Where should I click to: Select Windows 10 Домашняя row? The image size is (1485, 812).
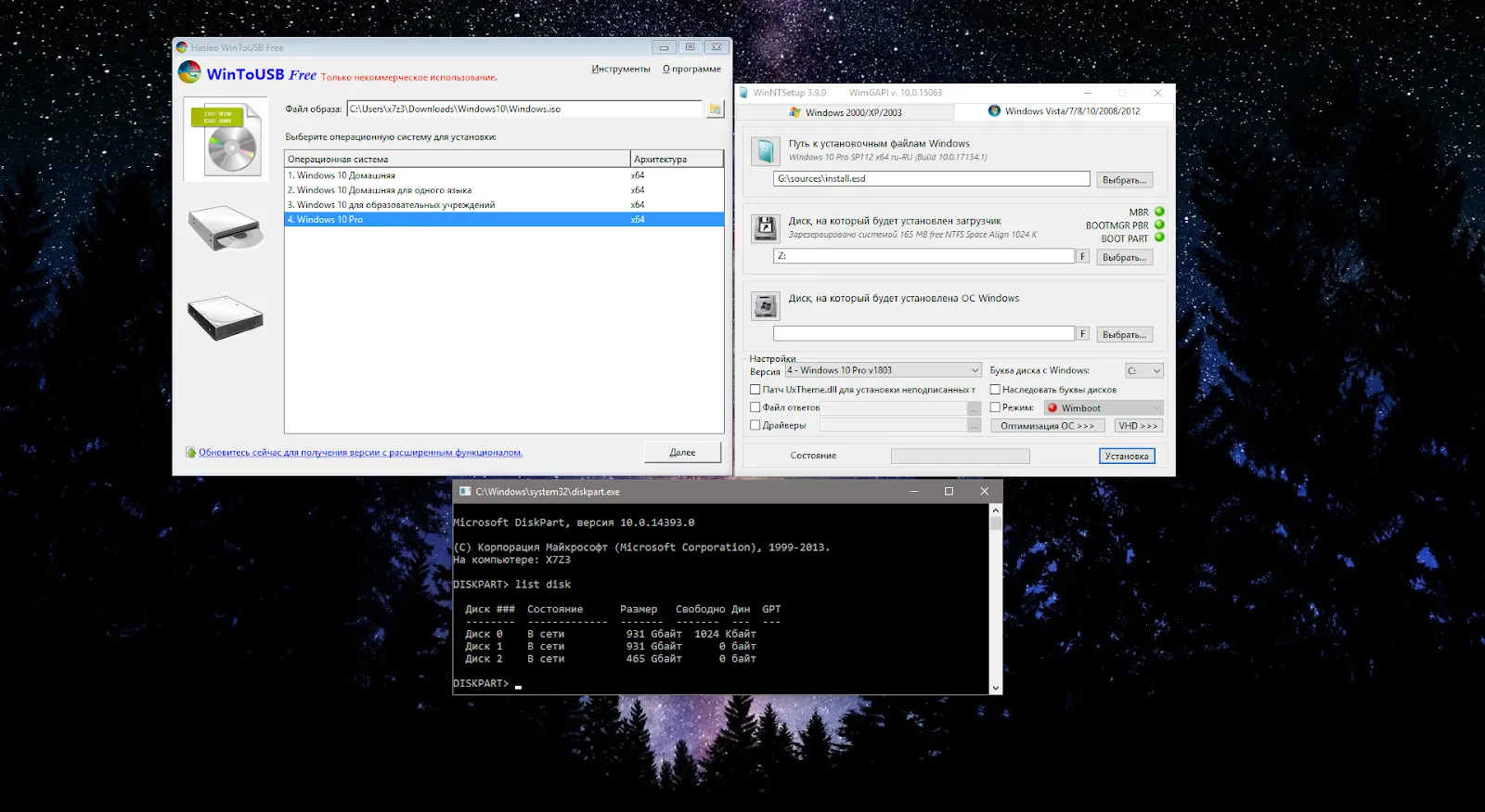[x=504, y=174]
